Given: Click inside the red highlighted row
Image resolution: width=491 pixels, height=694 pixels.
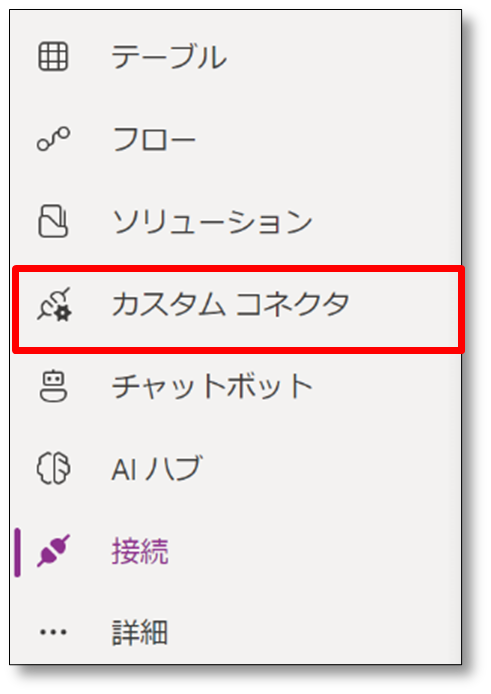Looking at the screenshot, I should point(238,309).
